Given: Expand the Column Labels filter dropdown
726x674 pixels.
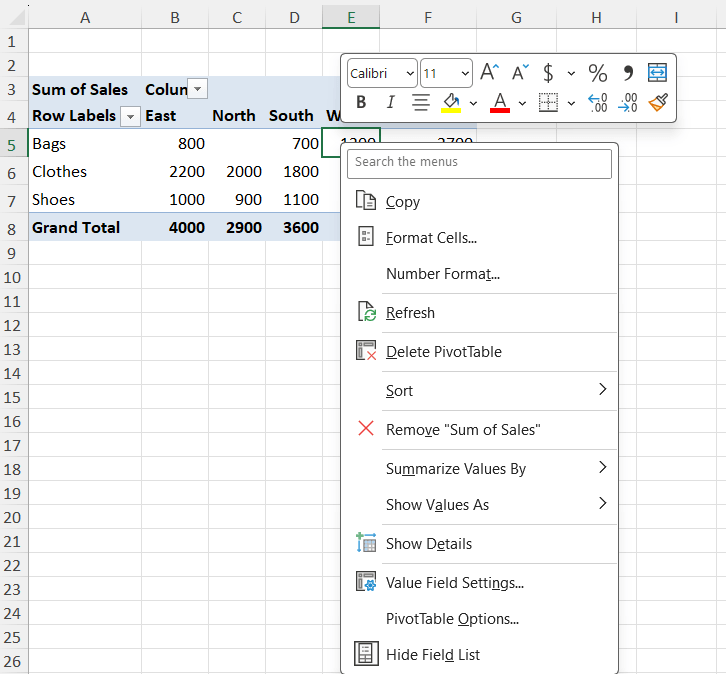Looking at the screenshot, I should (198, 90).
